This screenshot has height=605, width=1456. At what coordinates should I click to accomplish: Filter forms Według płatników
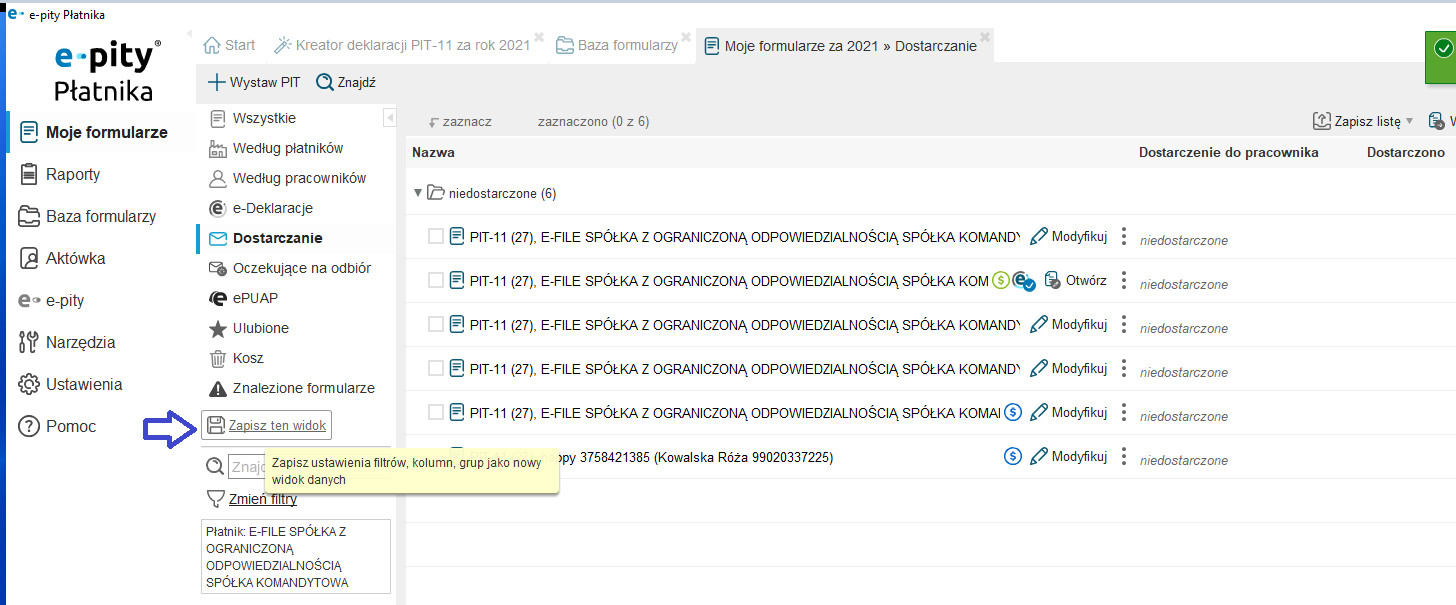point(276,148)
